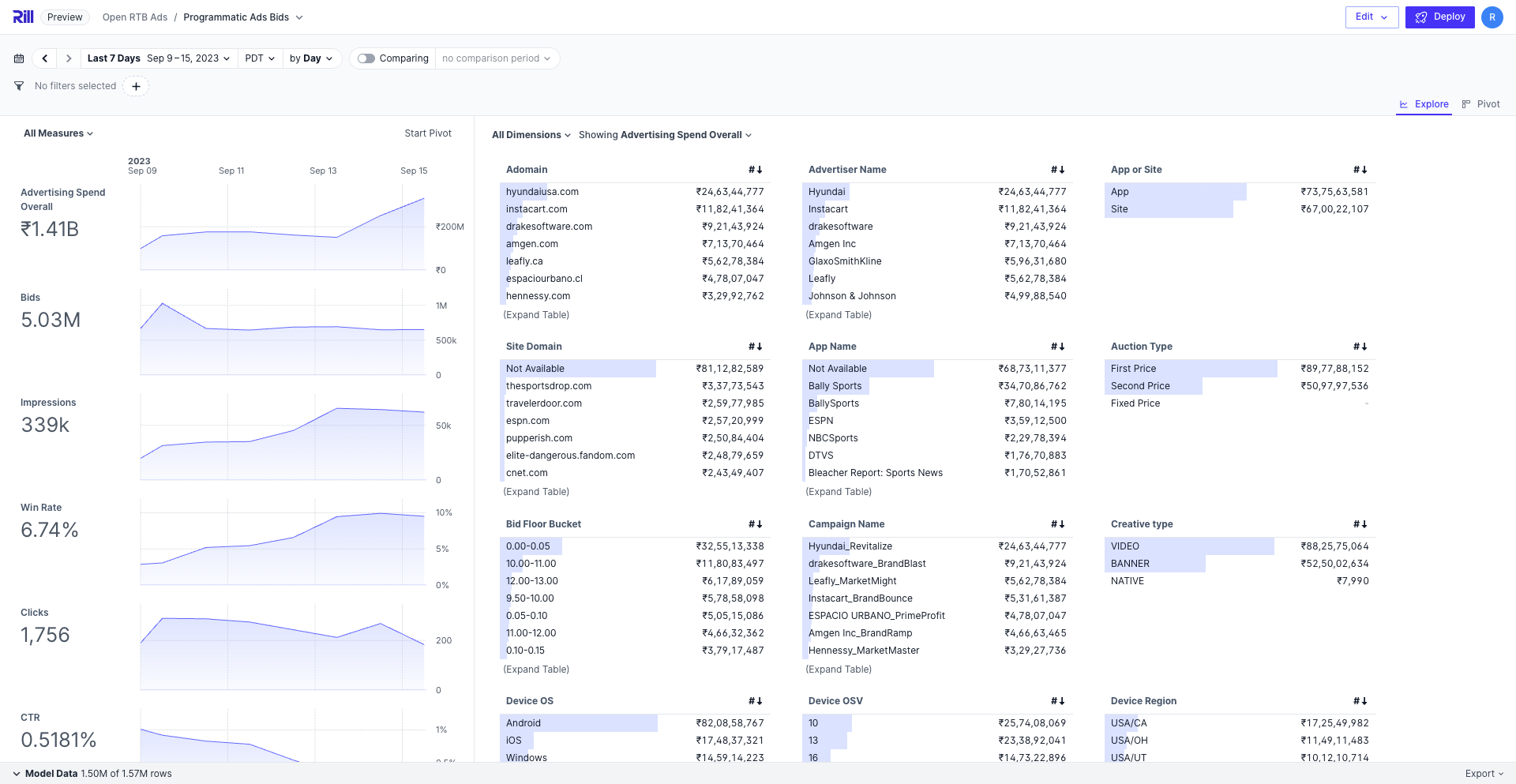
Task: Click the filter funnel icon
Action: [x=19, y=86]
